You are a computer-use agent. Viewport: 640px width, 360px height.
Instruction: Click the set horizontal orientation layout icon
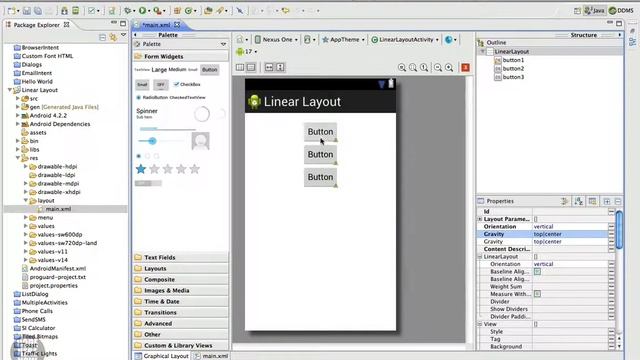(240, 67)
